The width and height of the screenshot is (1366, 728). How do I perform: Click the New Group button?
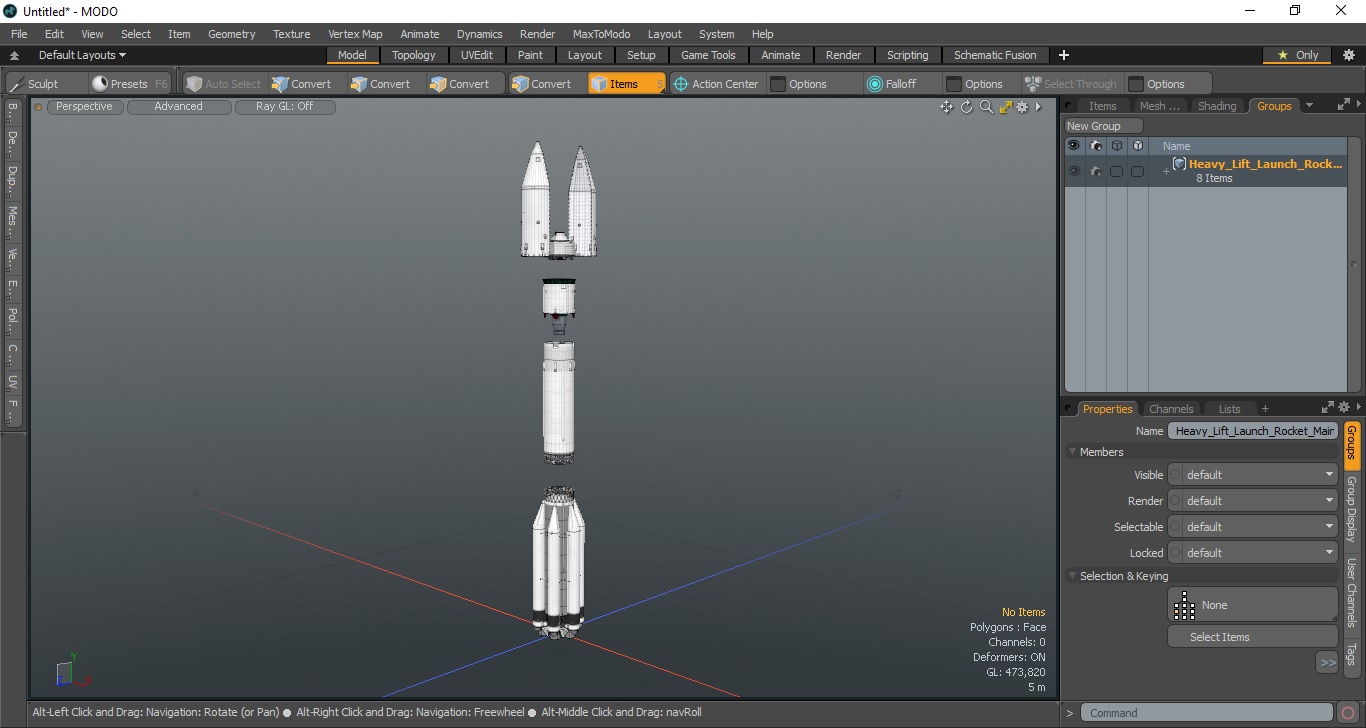coord(1103,126)
